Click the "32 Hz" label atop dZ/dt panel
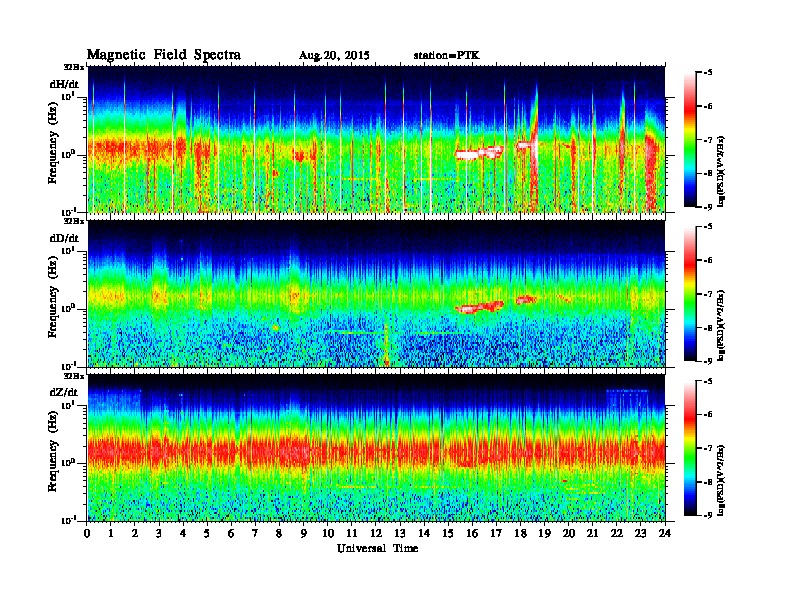The height and width of the screenshot is (612, 792). (x=74, y=376)
